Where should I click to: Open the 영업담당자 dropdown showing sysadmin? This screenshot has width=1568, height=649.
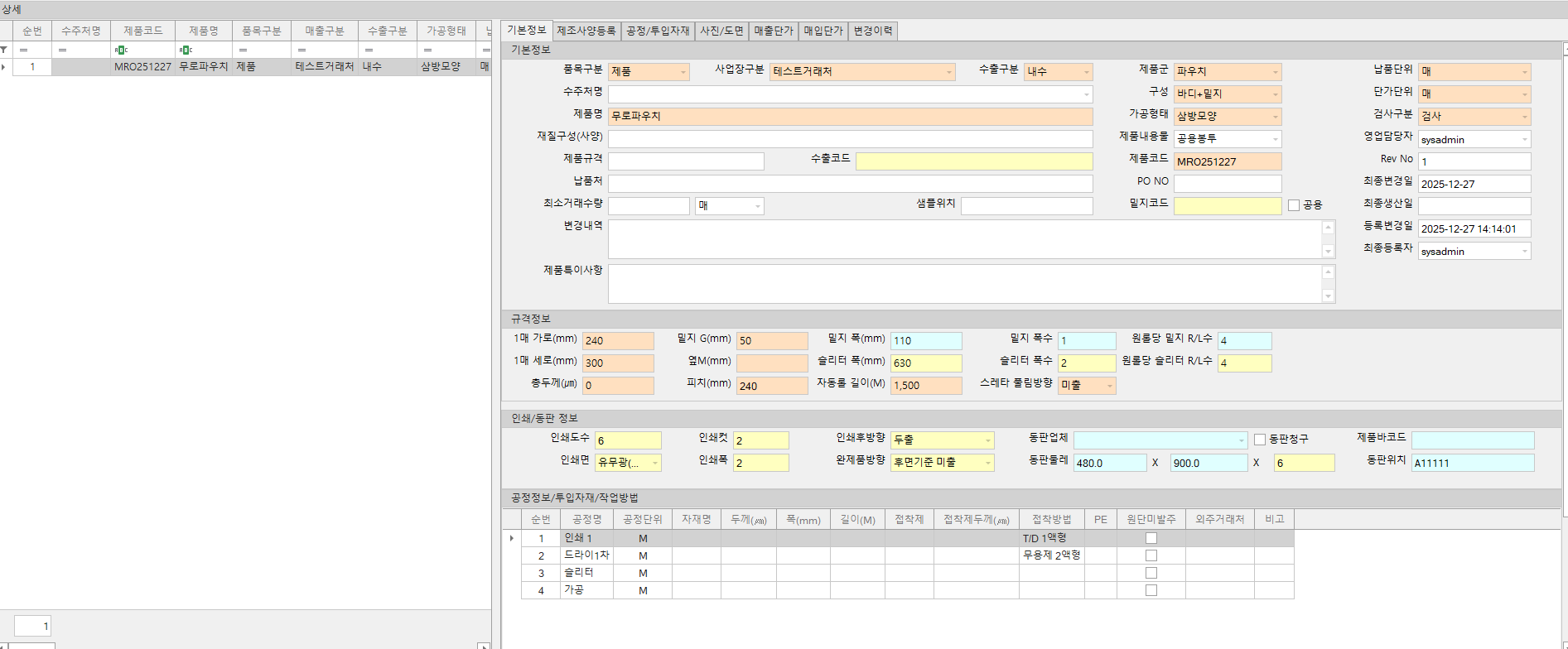pyautogui.click(x=1525, y=139)
